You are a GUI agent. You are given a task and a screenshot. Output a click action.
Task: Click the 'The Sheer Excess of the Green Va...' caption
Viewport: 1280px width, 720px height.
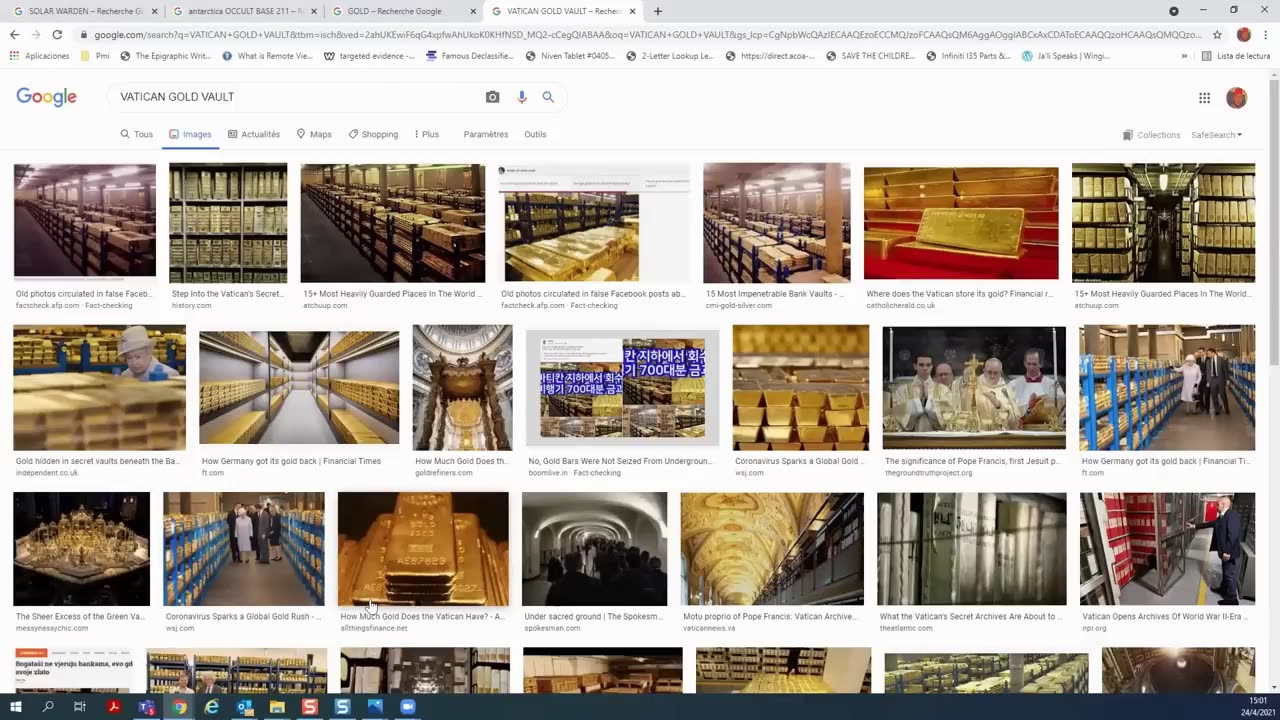tap(80, 617)
